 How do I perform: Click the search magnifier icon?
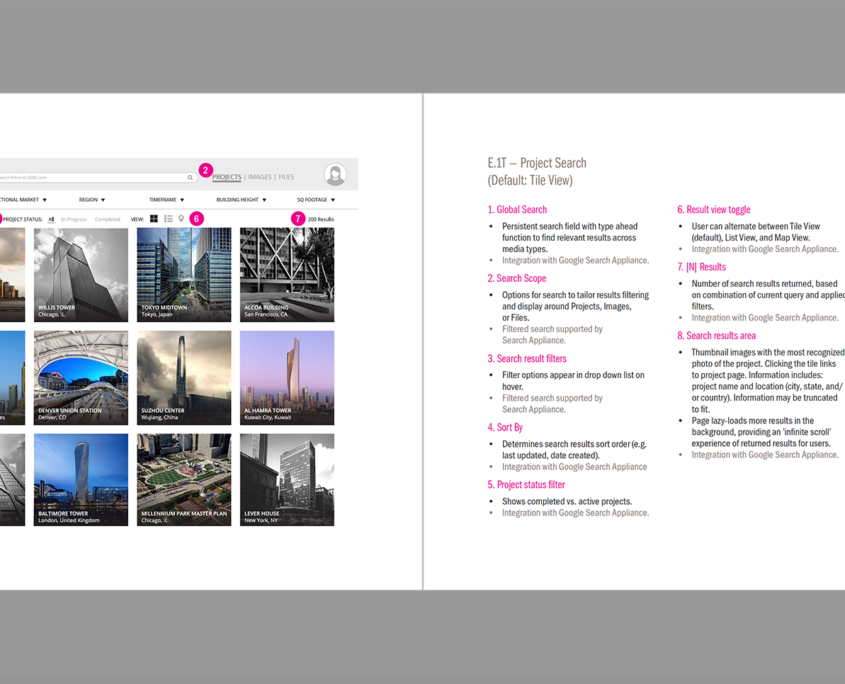(190, 177)
